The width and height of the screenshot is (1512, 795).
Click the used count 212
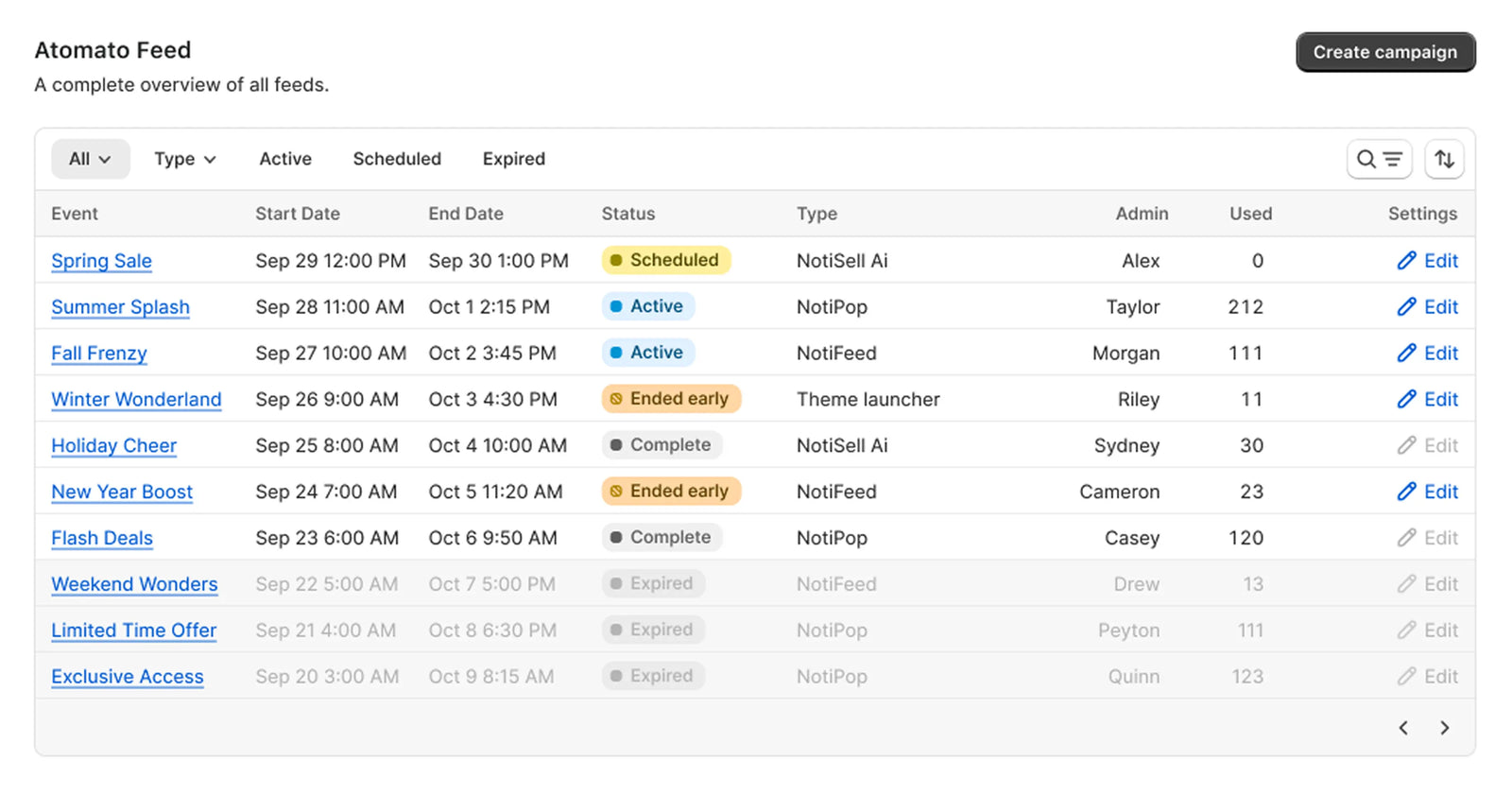1246,307
